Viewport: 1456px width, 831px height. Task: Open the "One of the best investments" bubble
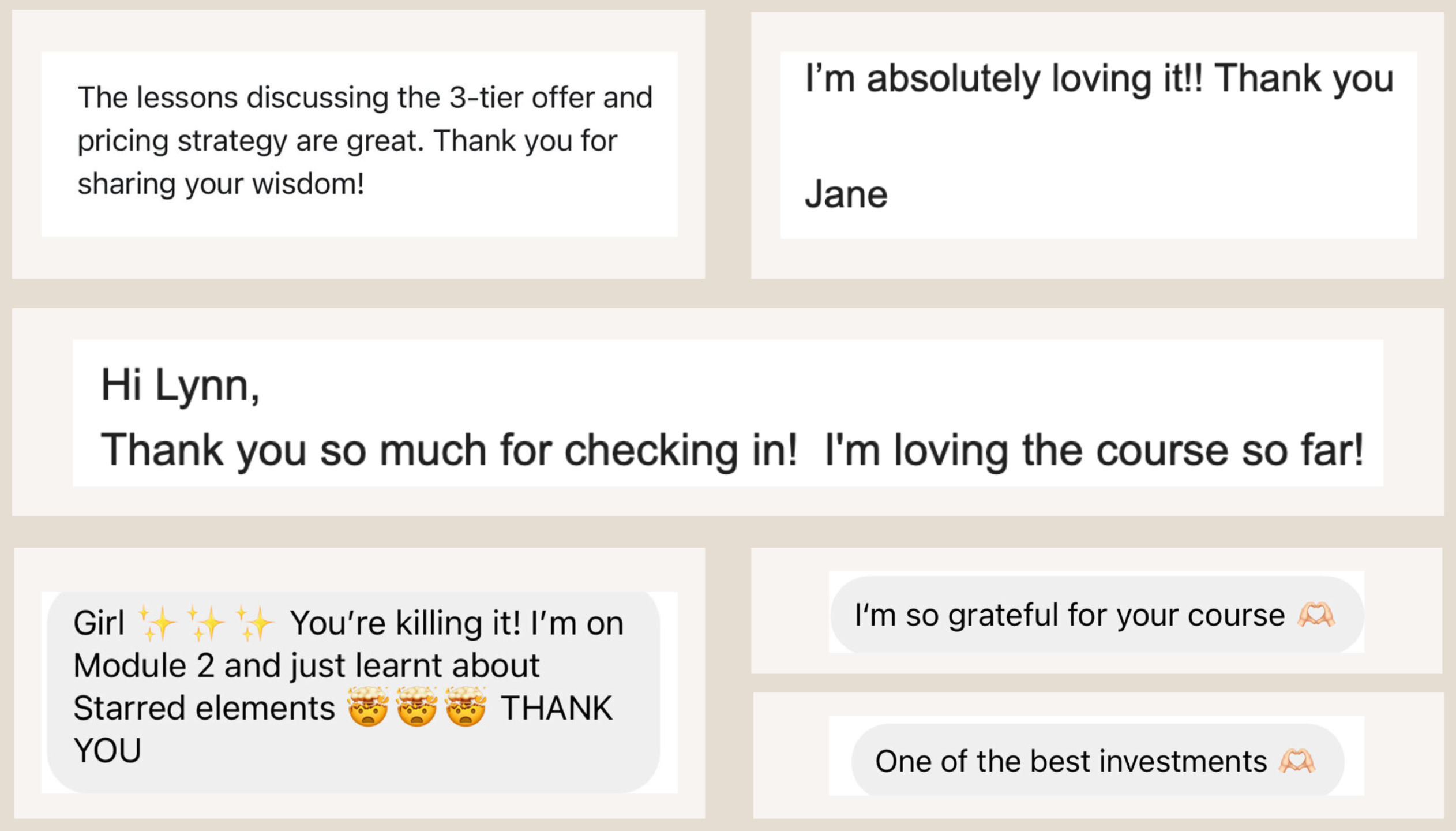click(1071, 761)
